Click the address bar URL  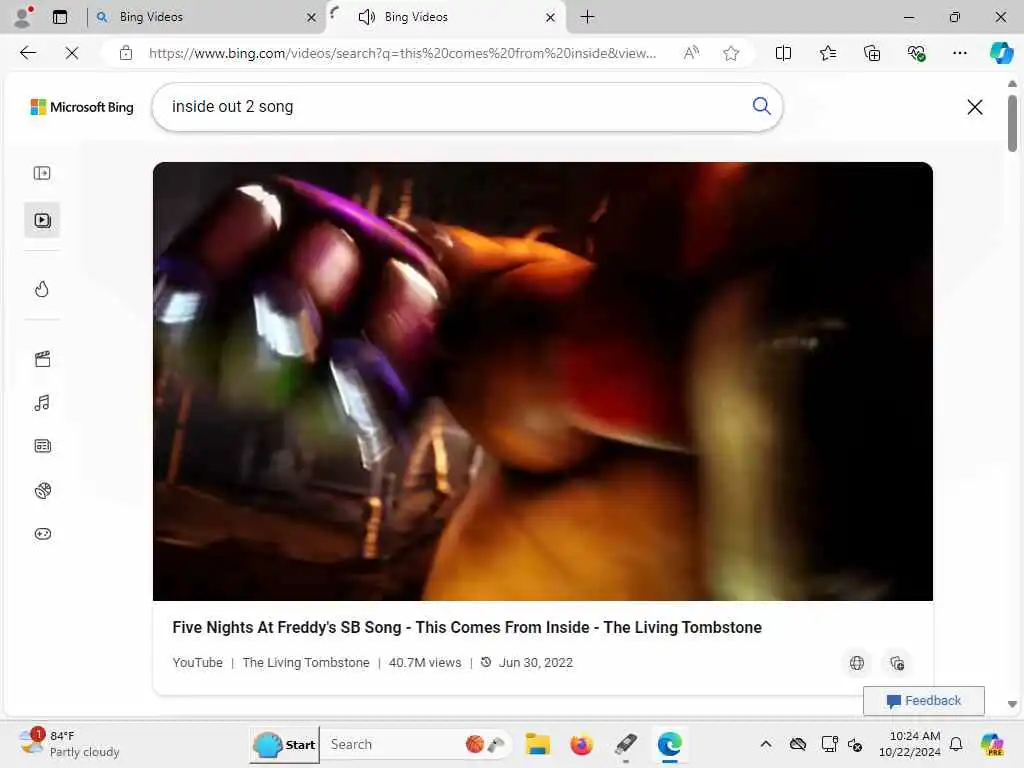click(x=402, y=53)
